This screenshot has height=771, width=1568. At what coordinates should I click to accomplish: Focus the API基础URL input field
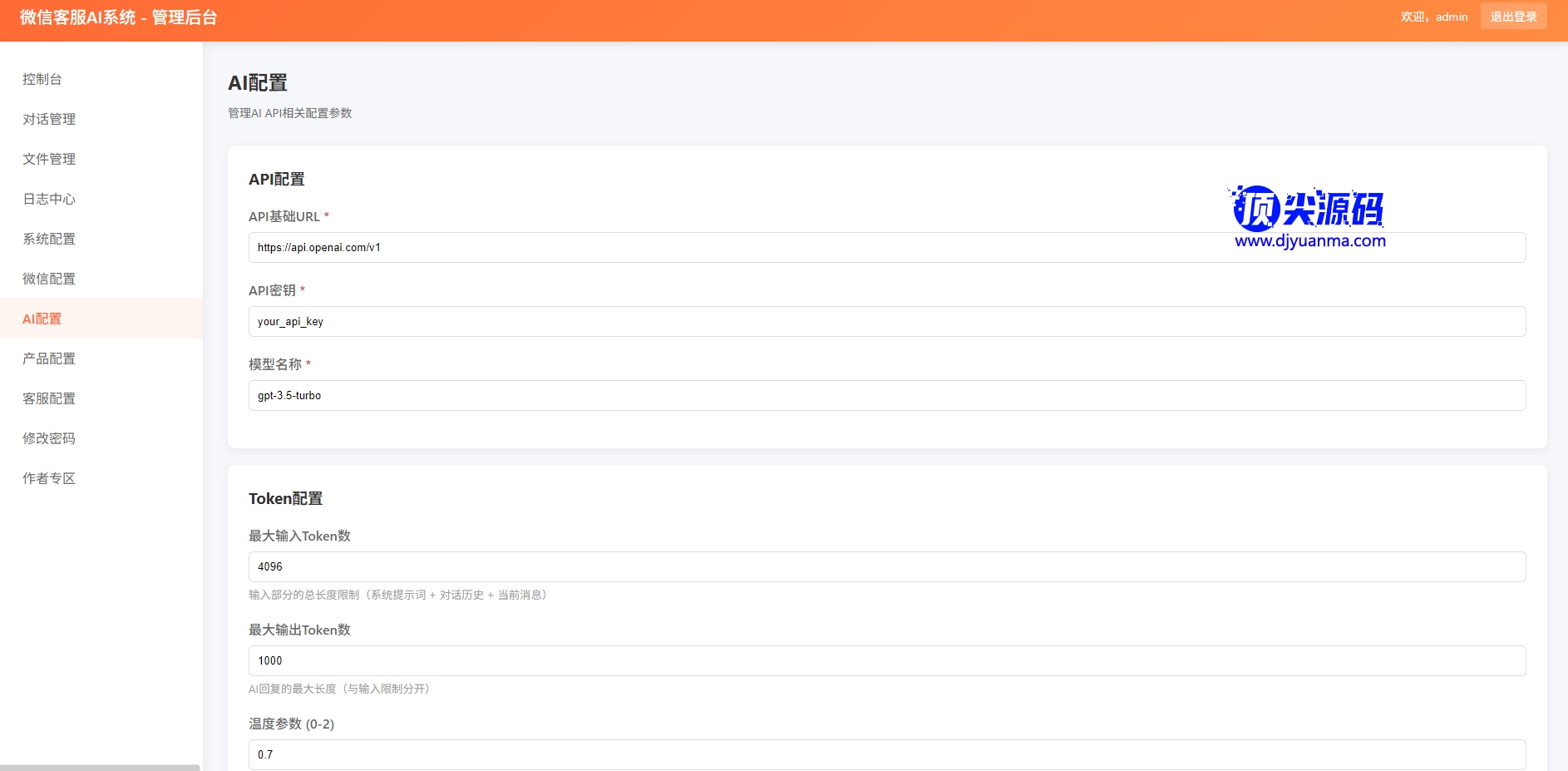coord(886,248)
